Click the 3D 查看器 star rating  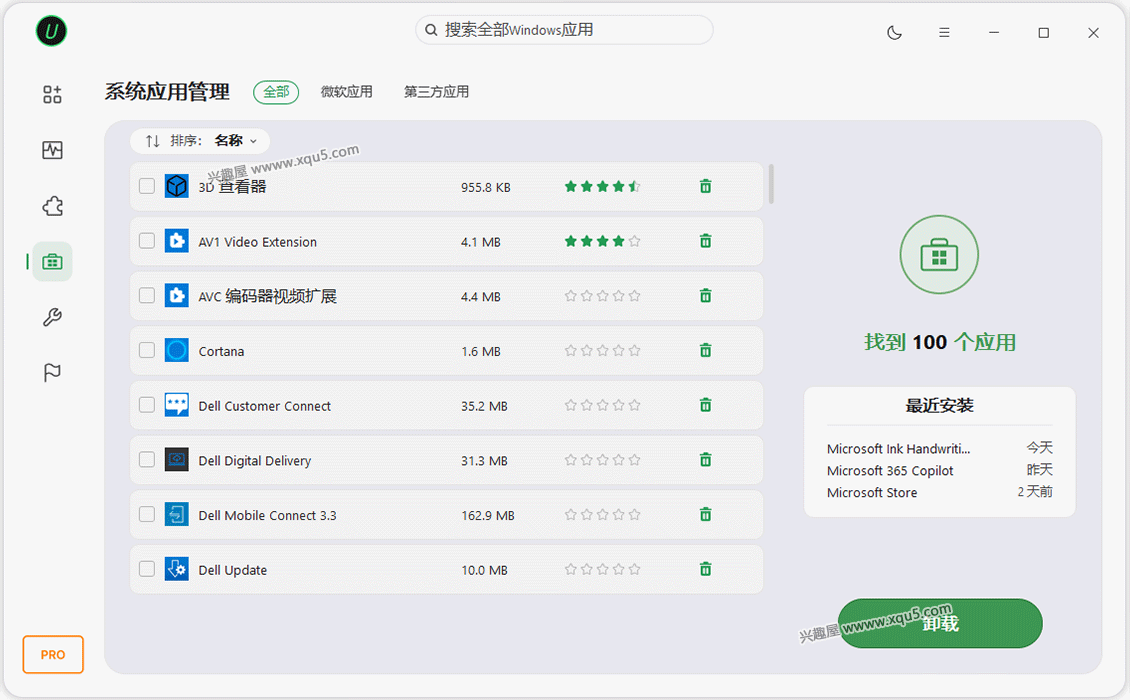point(602,187)
